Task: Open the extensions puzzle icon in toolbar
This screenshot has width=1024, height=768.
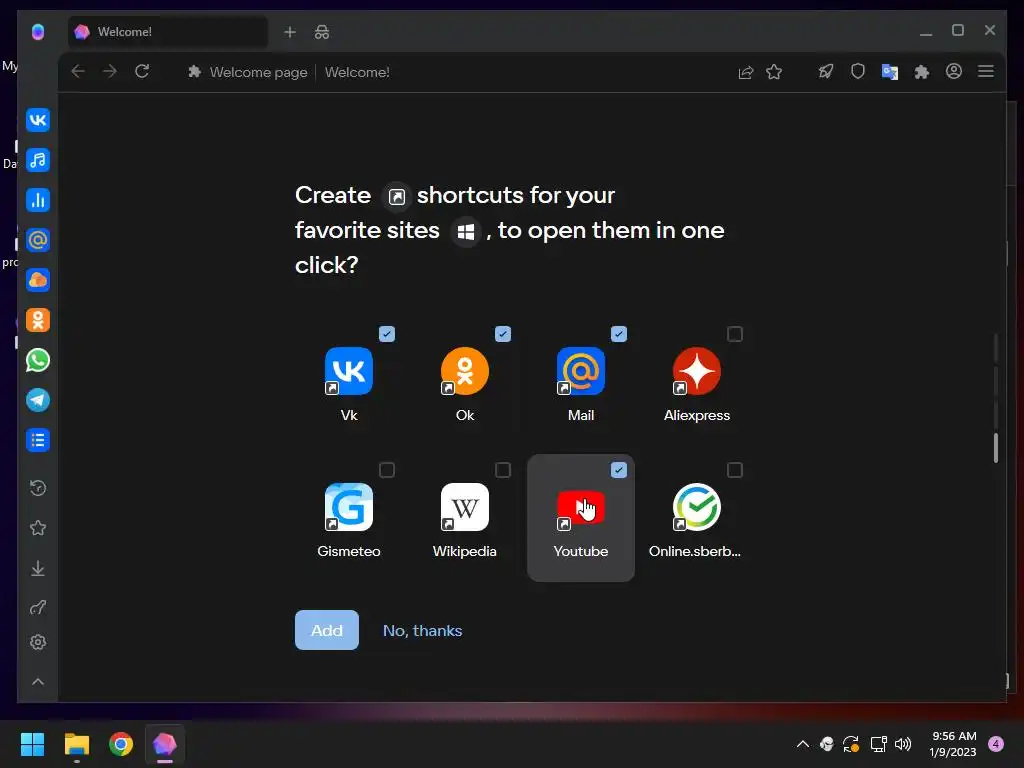Action: (921, 72)
